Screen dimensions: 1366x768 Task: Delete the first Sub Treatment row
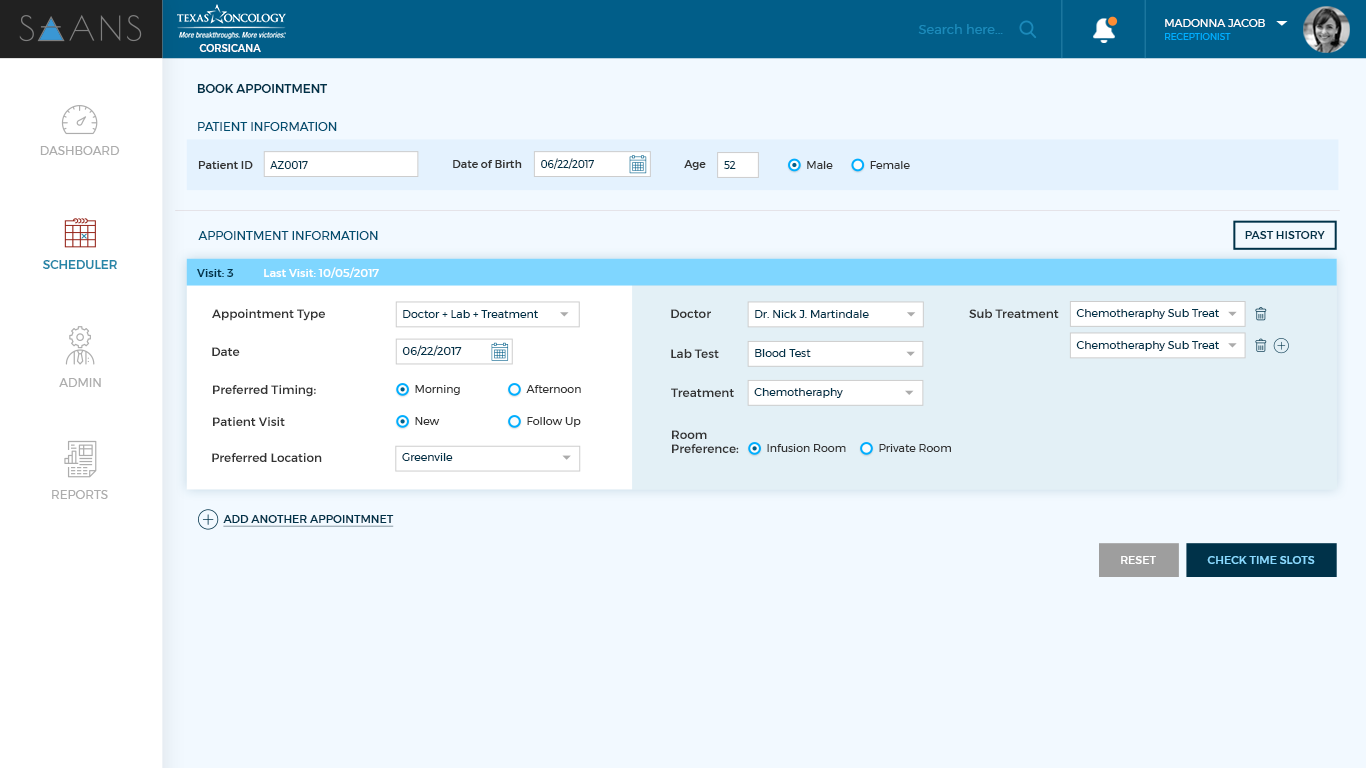[x=1261, y=314]
